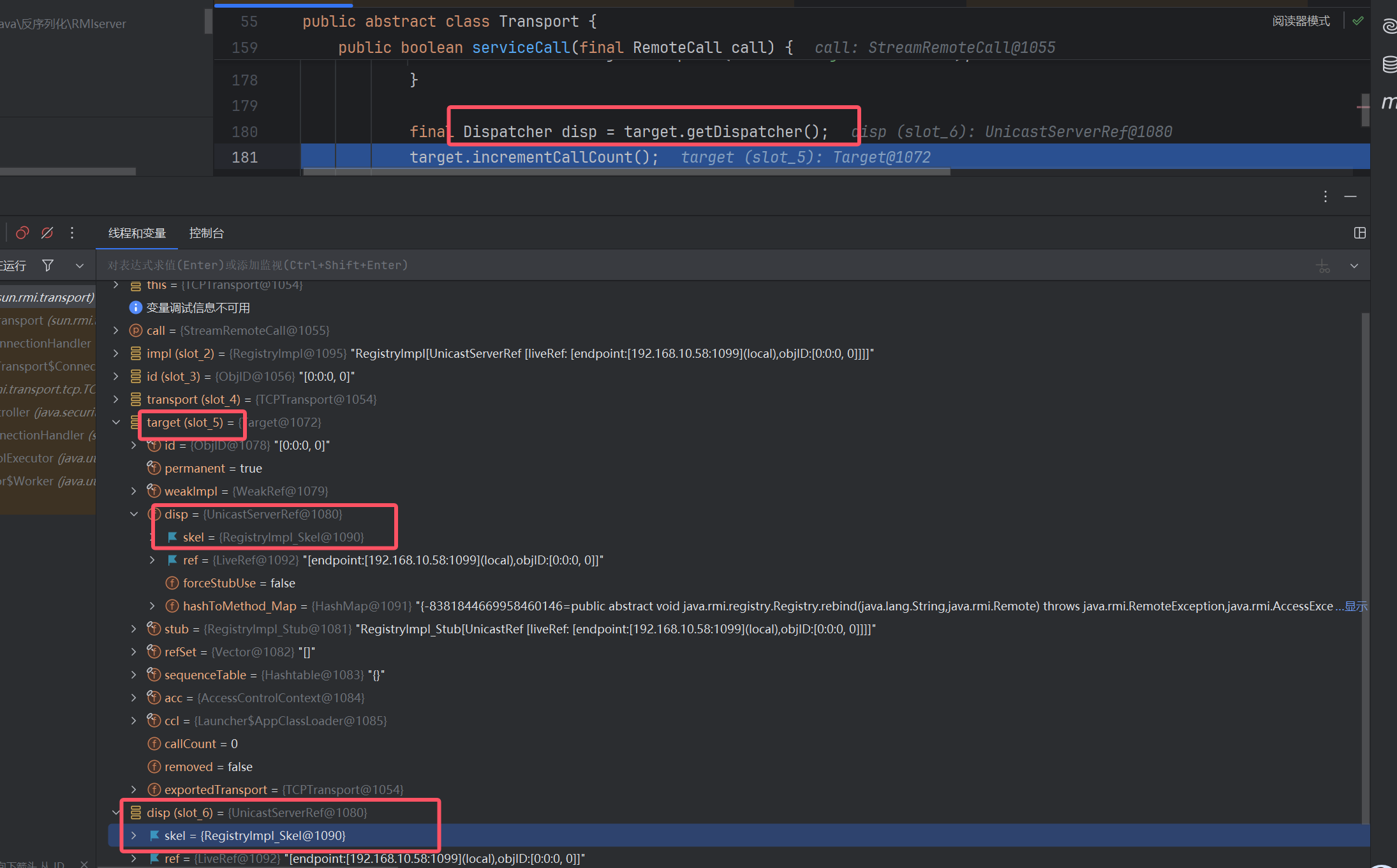Click the Mute Breakpoints icon
Image resolution: width=1397 pixels, height=868 pixels.
pyautogui.click(x=47, y=233)
